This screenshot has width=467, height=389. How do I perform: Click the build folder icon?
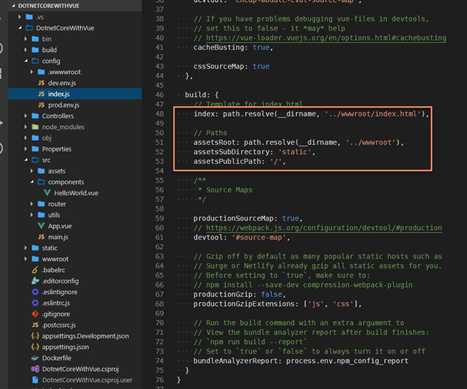click(x=35, y=50)
